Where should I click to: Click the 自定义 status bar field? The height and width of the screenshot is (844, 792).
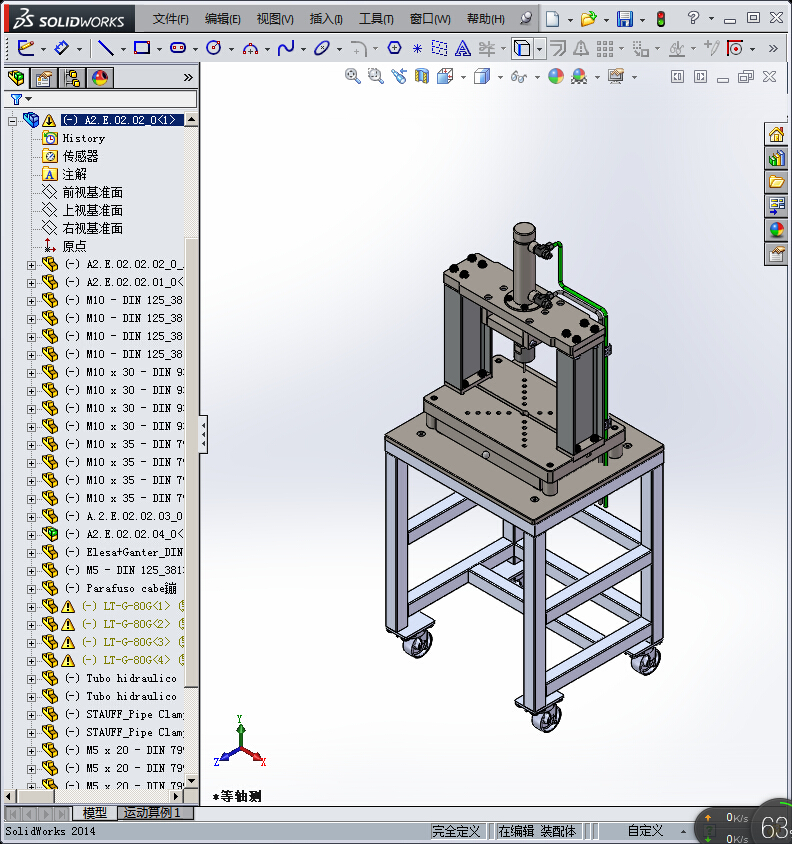coord(645,831)
